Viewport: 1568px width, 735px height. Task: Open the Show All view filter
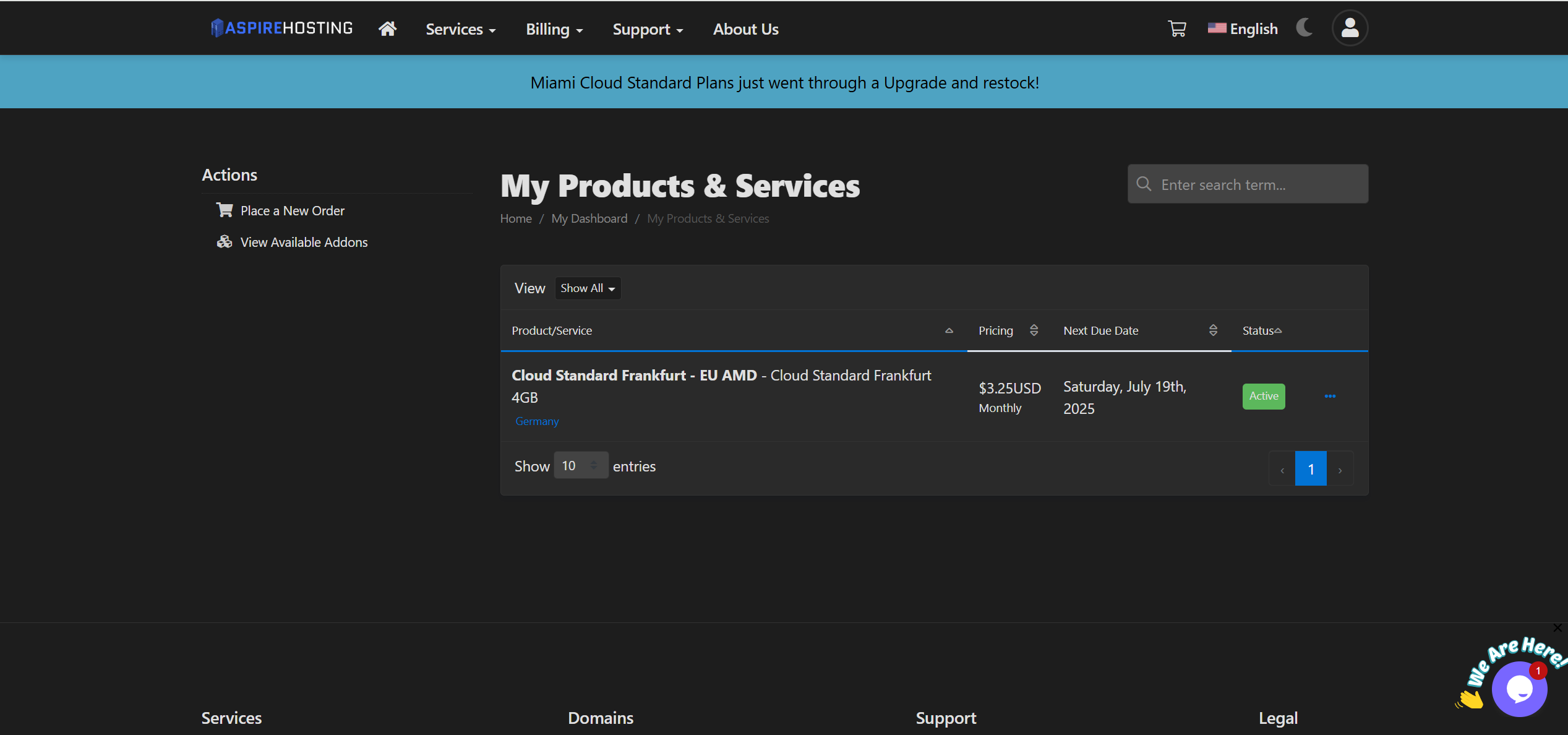click(x=588, y=288)
